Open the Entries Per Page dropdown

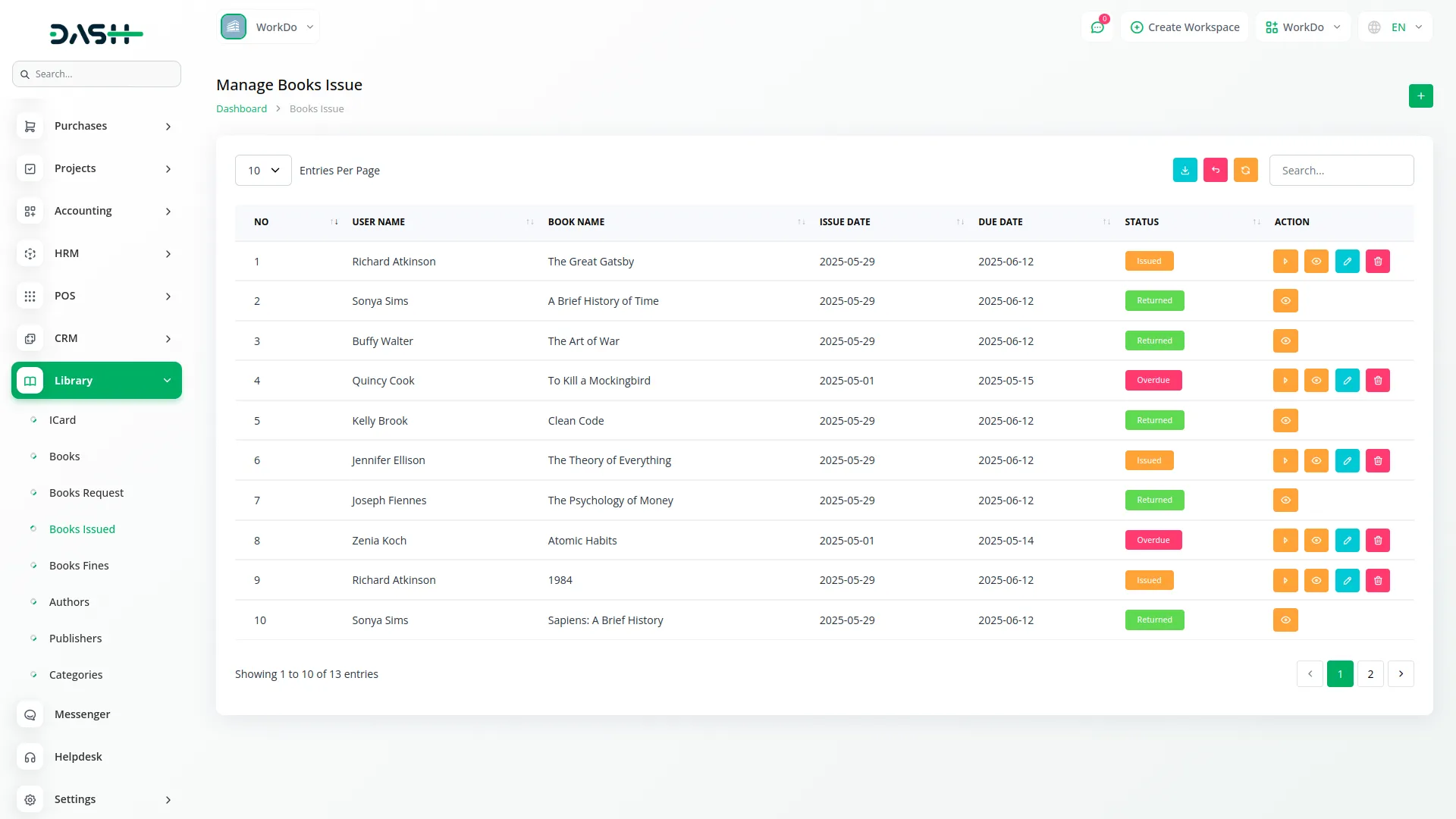262,170
